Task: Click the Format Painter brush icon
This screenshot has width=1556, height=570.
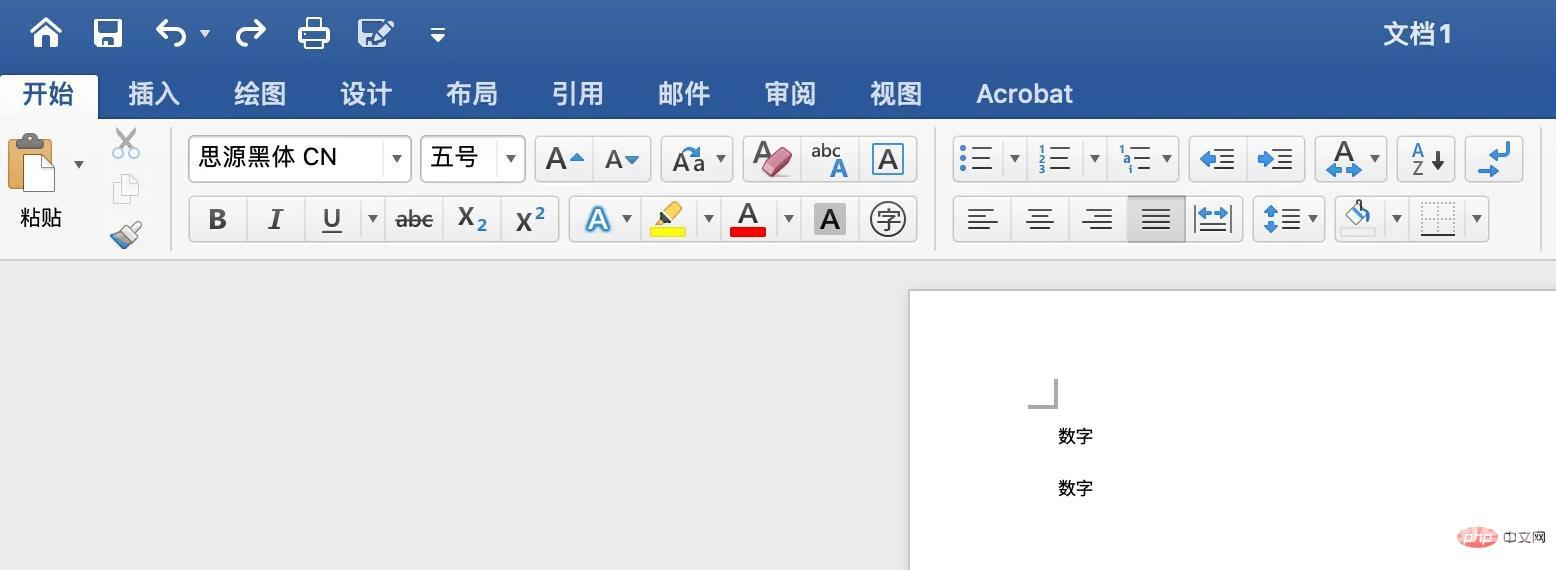Action: [126, 235]
